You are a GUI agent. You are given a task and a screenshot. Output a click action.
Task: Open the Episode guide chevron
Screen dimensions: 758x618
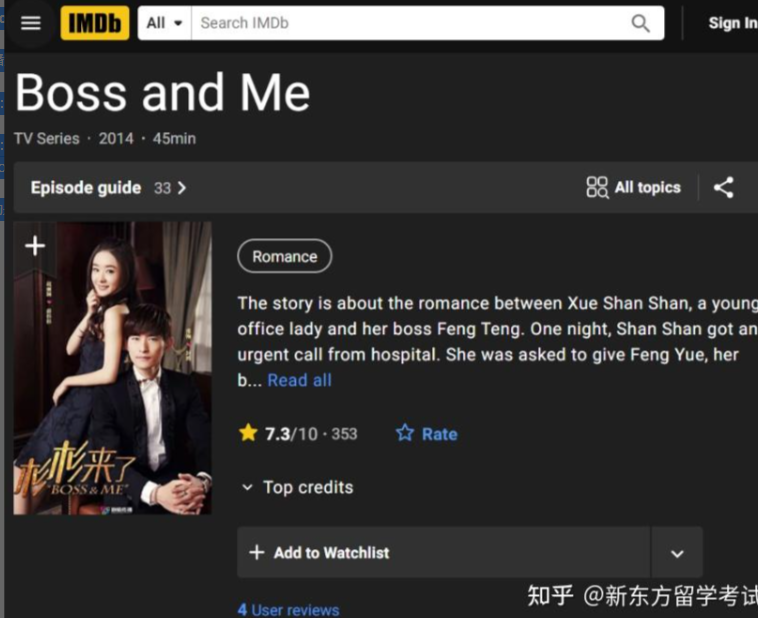point(182,188)
